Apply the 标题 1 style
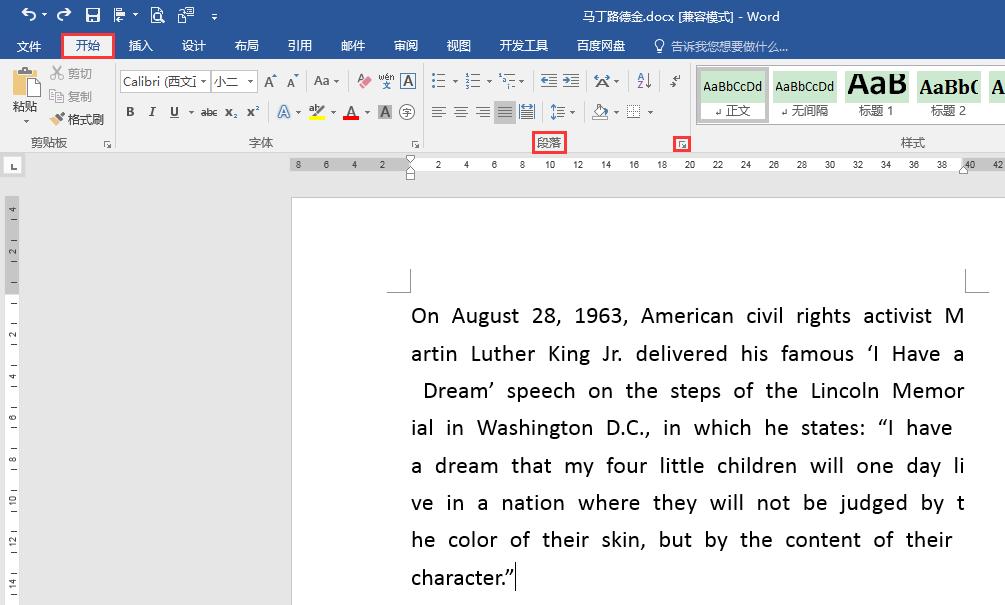Viewport: 1005px width, 605px height. click(x=876, y=95)
